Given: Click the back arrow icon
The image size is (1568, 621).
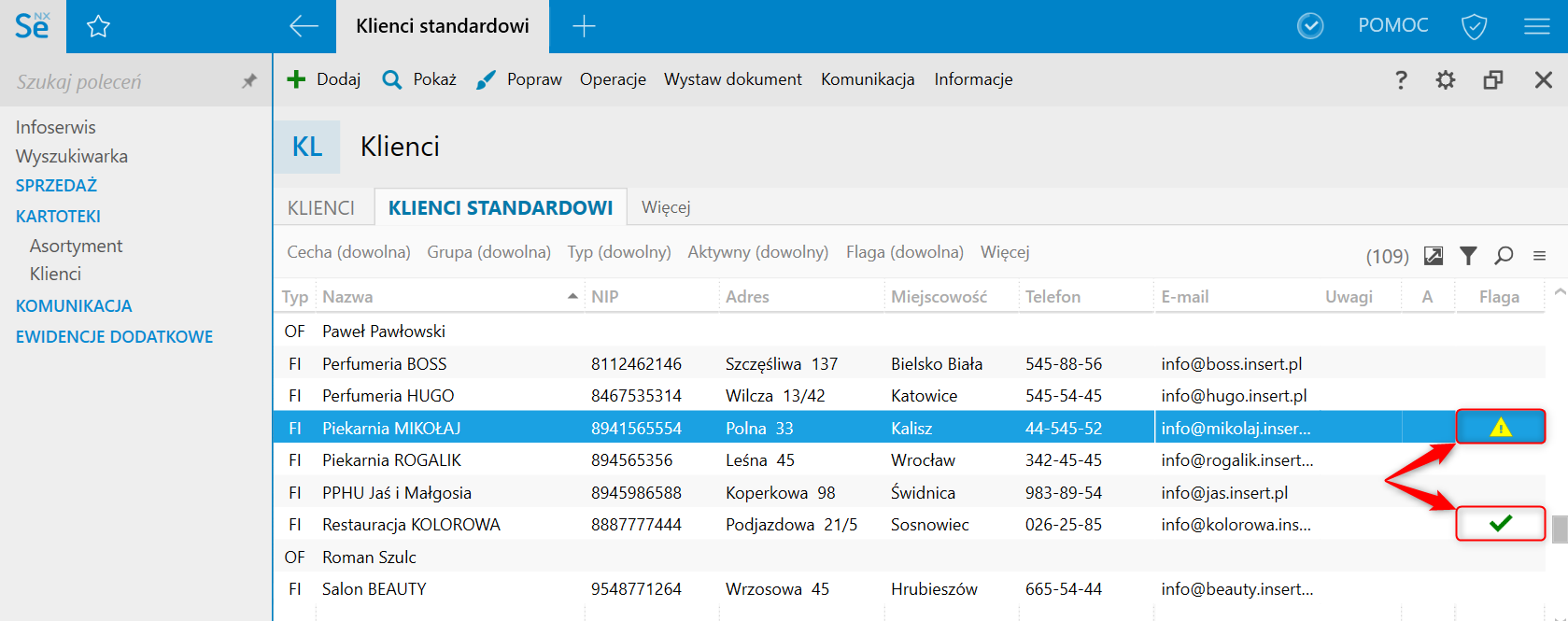Looking at the screenshot, I should click(304, 27).
